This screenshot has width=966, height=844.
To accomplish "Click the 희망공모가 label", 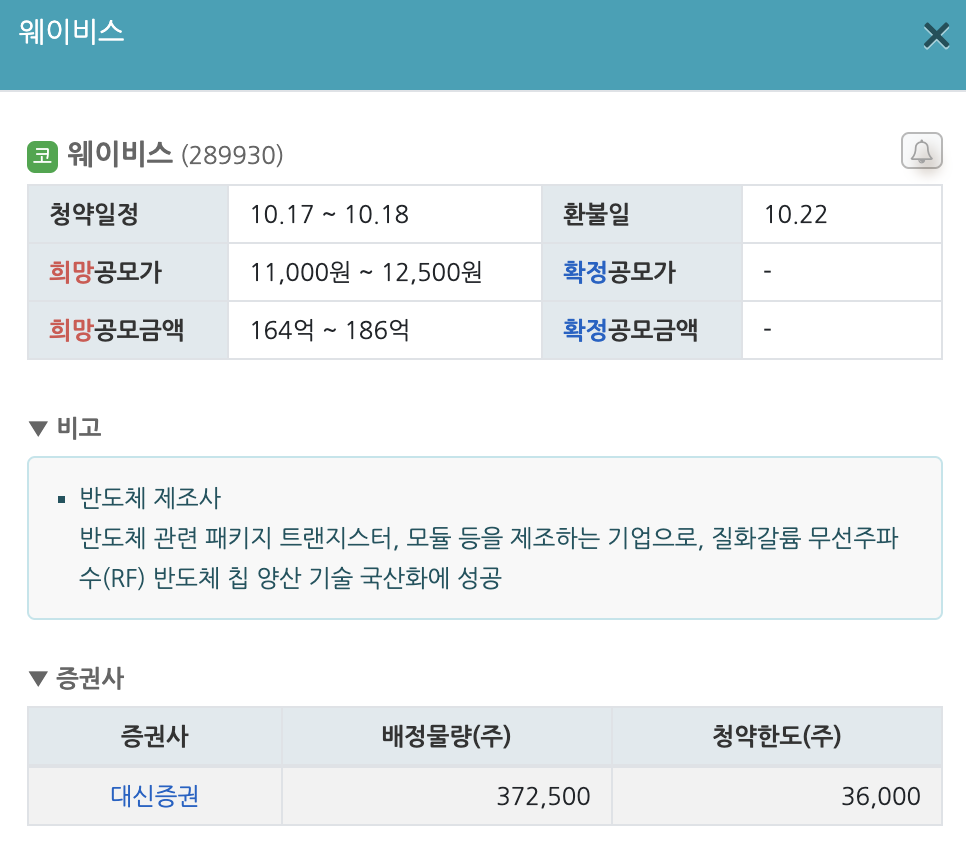I will [x=105, y=272].
